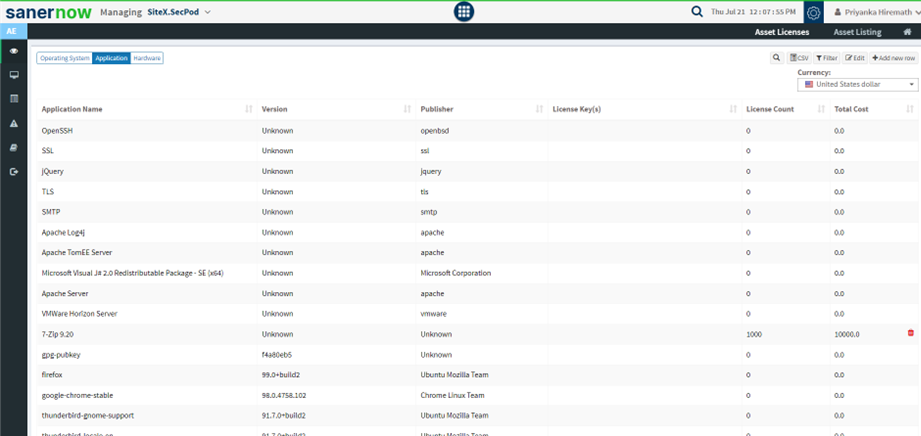Export table using CSV button
The width and height of the screenshot is (921, 436).
pos(799,58)
